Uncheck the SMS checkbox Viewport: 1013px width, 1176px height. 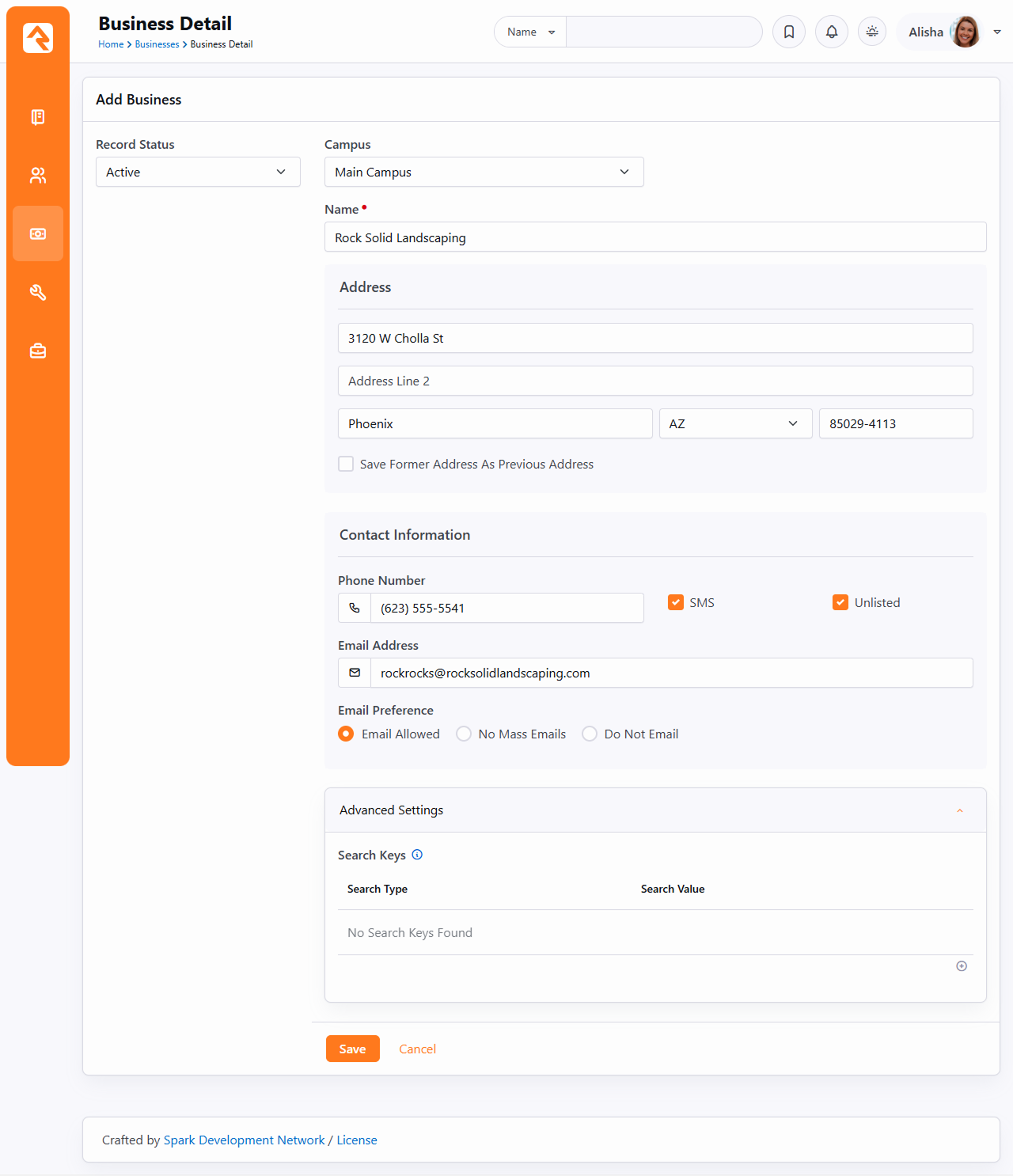click(676, 602)
